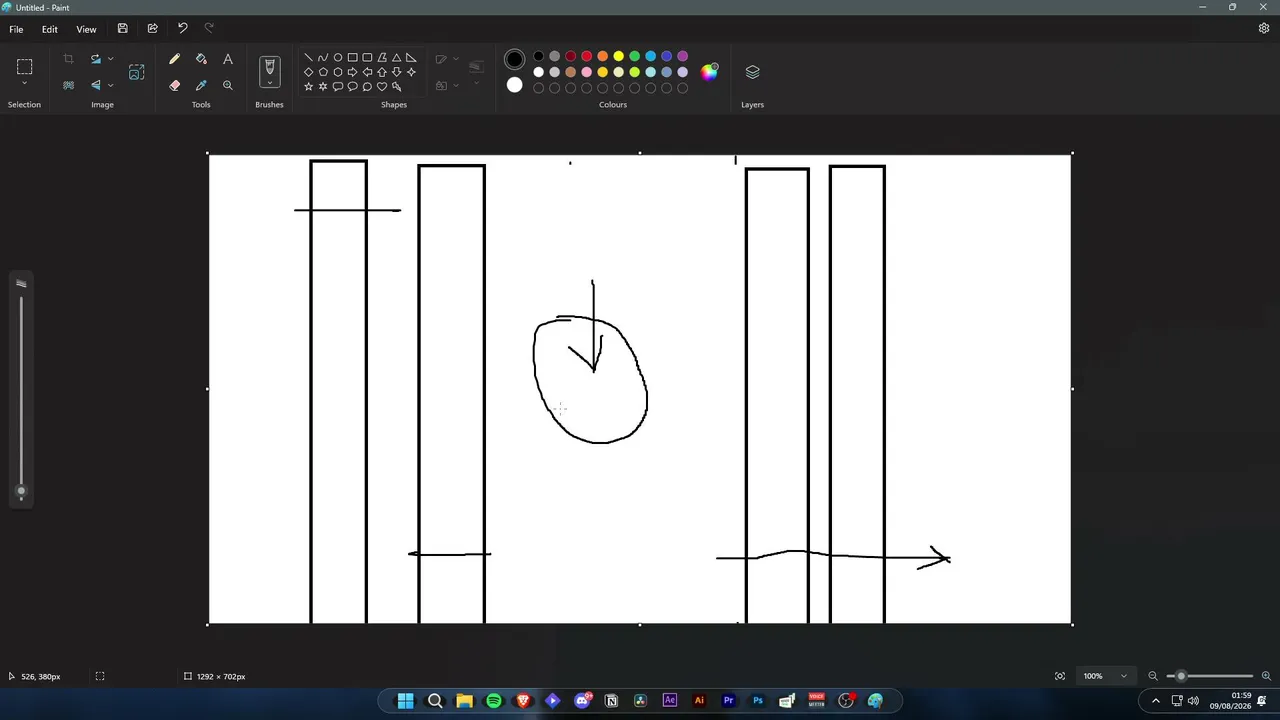Click the fit to window button
The image size is (1280, 720).
coord(1060,676)
